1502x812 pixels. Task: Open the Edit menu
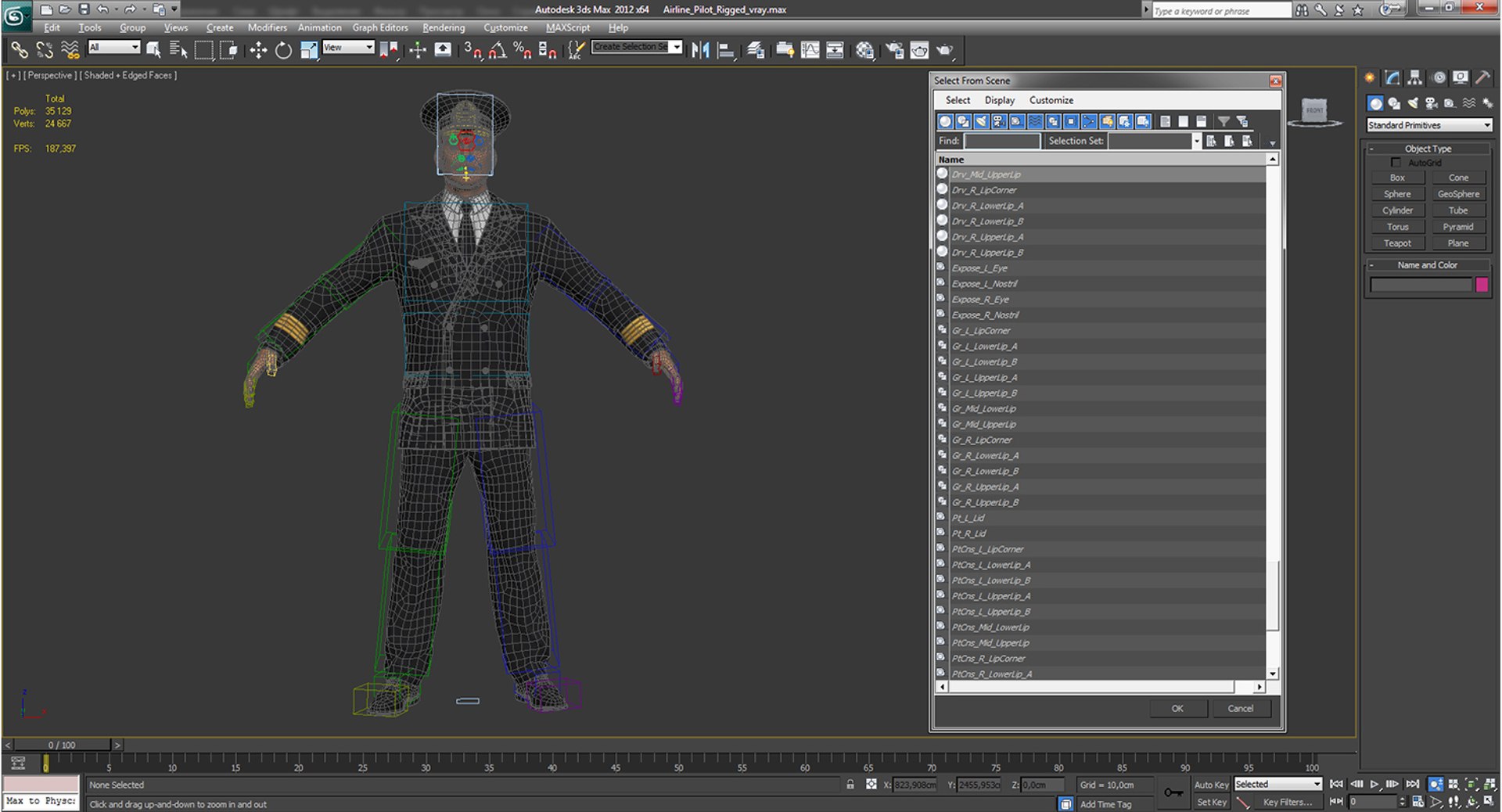(52, 27)
